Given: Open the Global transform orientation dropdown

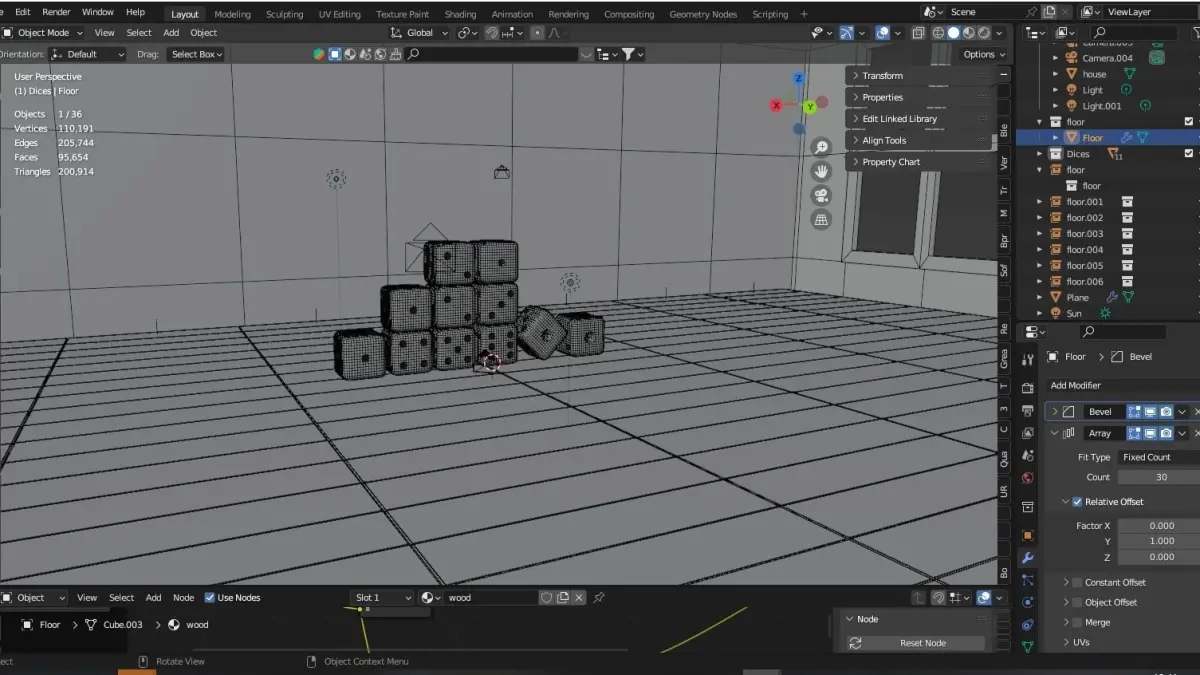Looking at the screenshot, I should coord(419,33).
